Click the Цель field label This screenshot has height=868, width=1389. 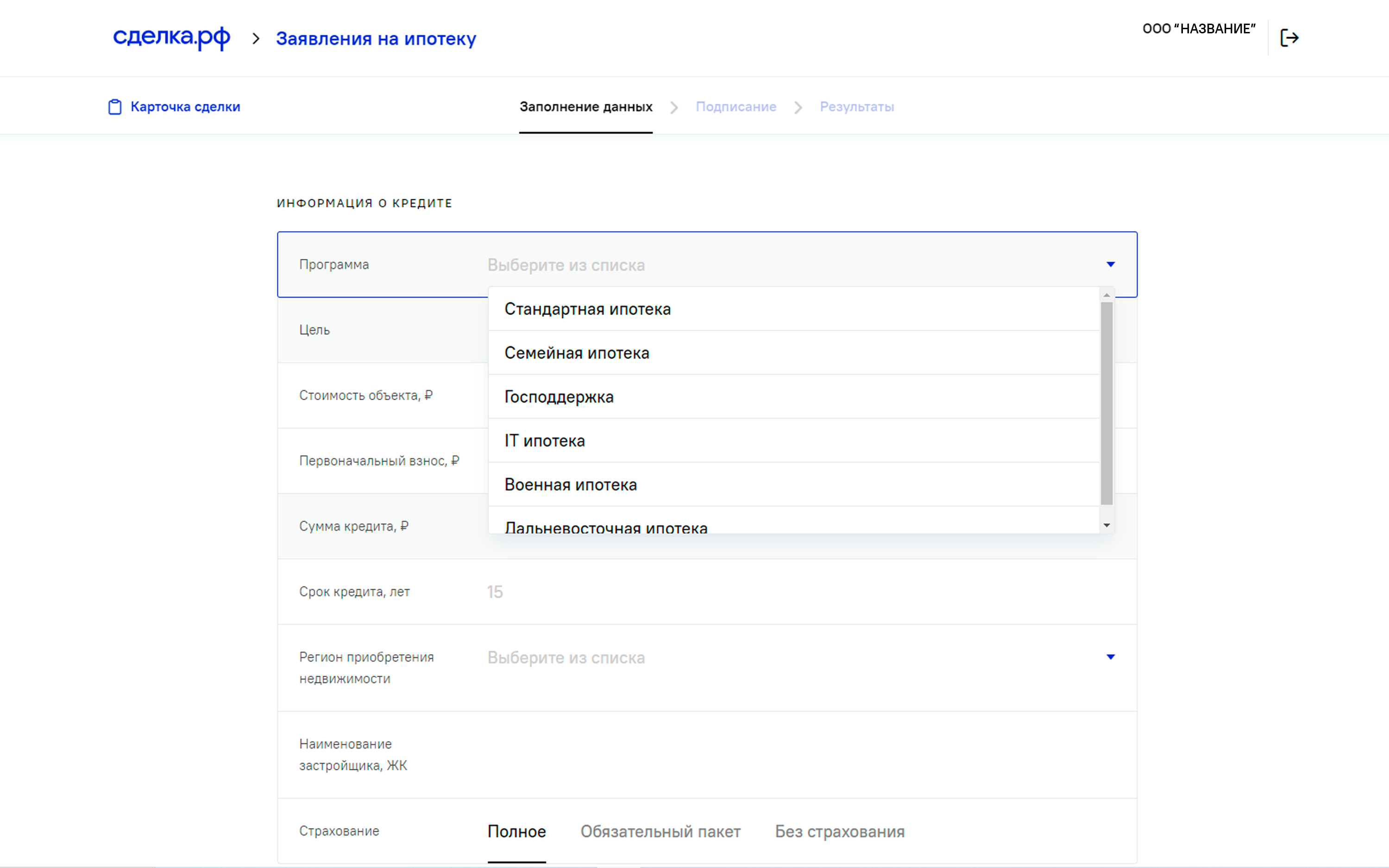click(x=314, y=330)
